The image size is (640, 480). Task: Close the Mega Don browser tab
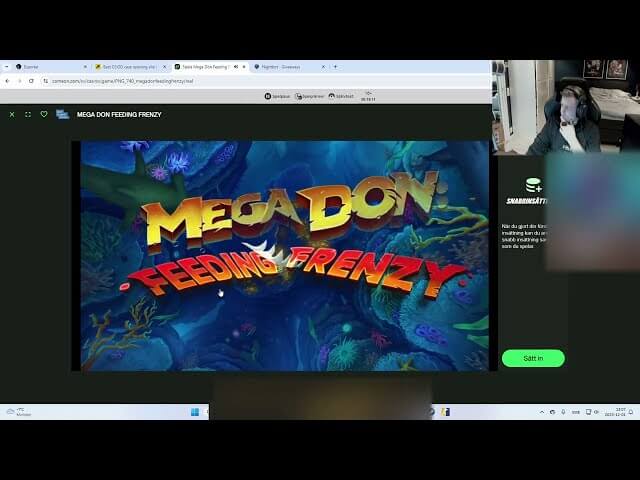point(244,67)
